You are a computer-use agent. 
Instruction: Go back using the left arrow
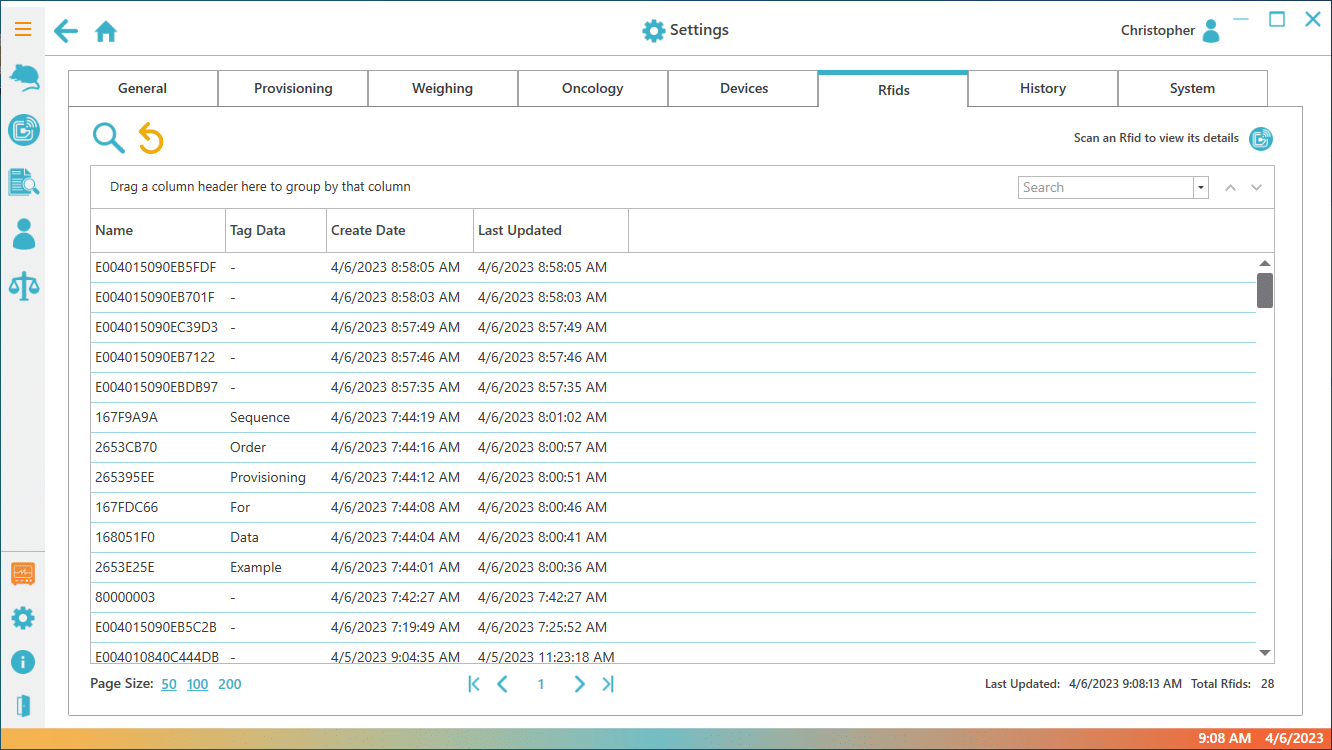coord(66,31)
